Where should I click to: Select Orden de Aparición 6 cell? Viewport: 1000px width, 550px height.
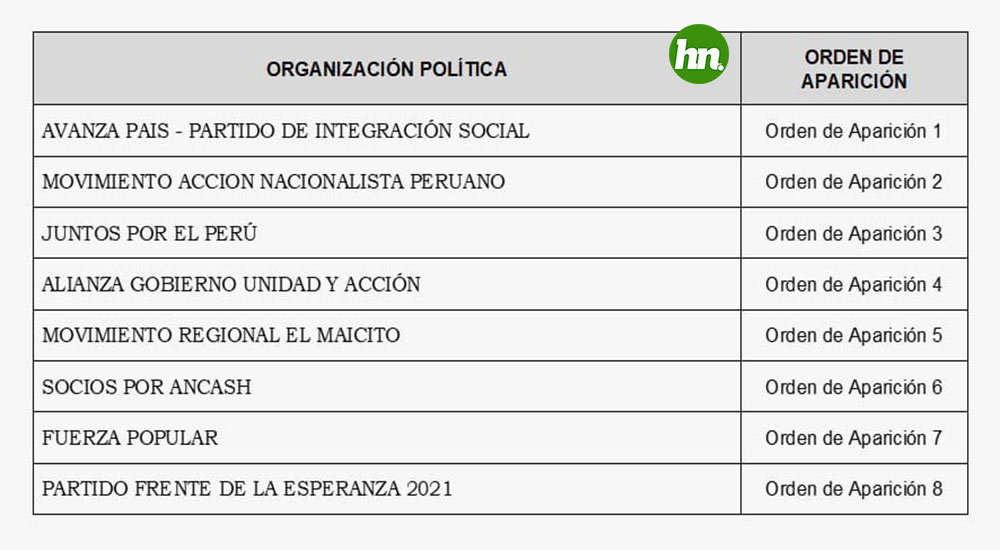click(x=854, y=386)
